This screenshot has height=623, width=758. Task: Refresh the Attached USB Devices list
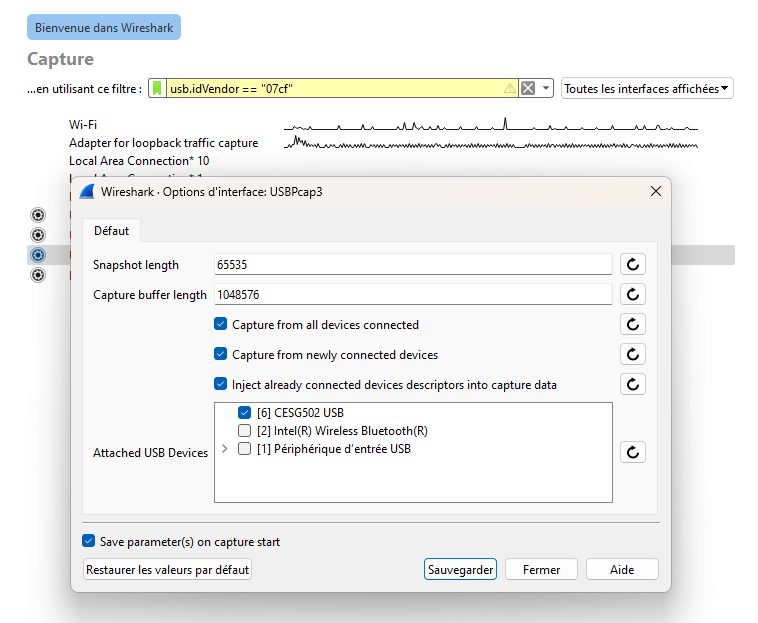click(632, 452)
